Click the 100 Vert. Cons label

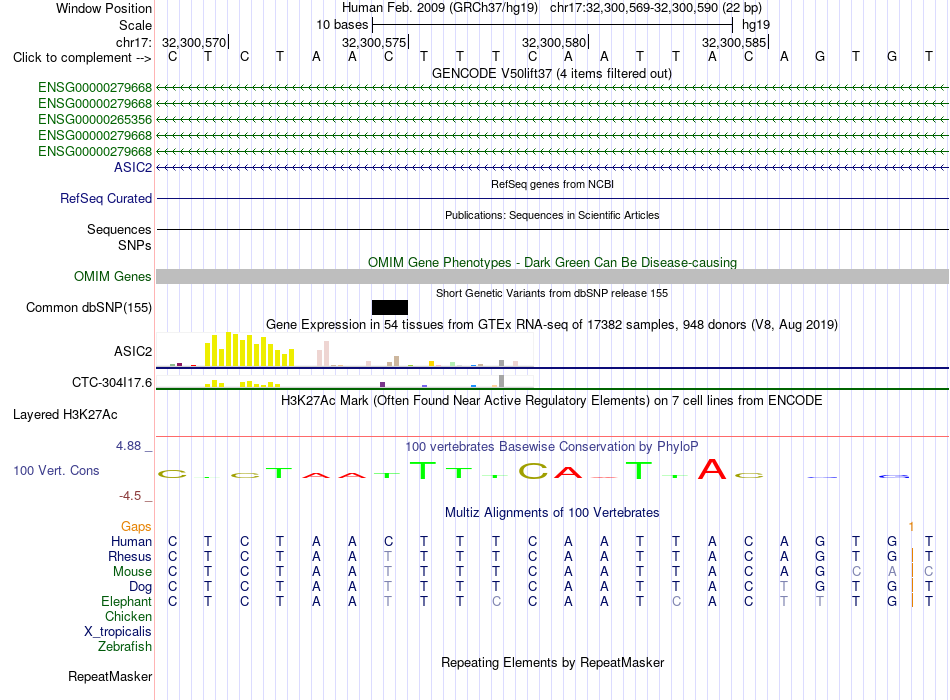56,470
